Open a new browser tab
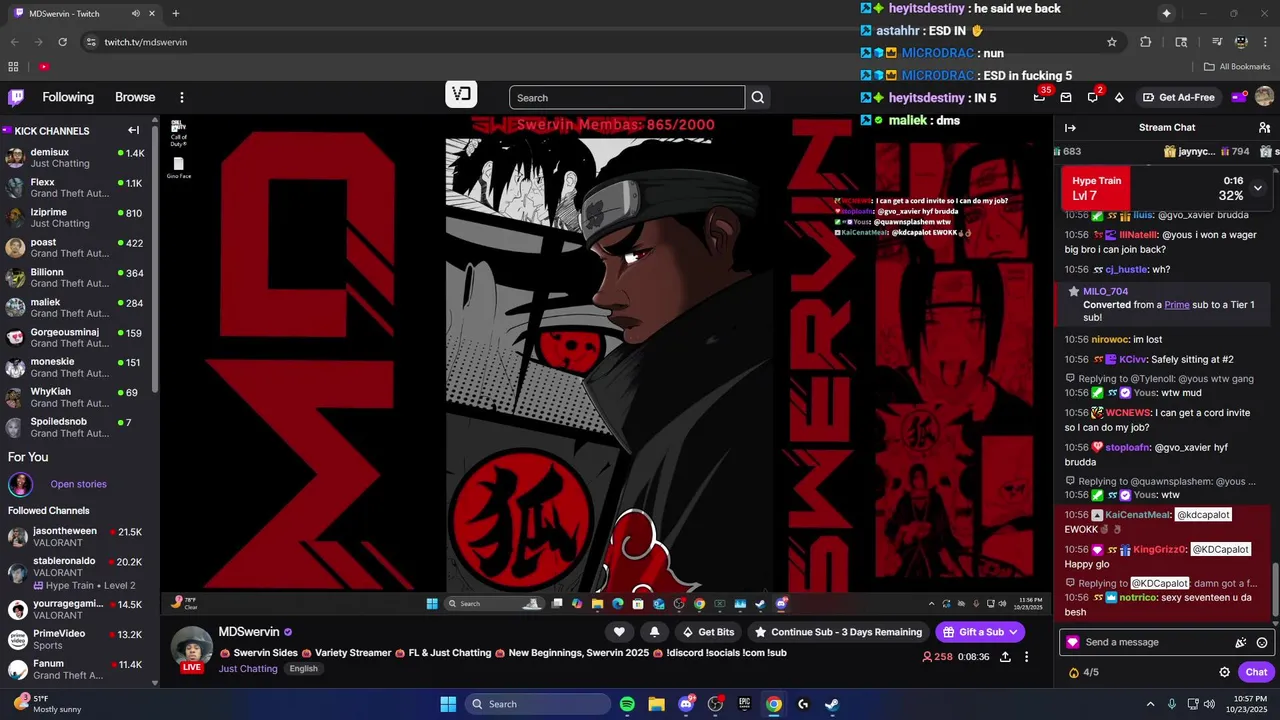The image size is (1280, 720). [x=175, y=14]
